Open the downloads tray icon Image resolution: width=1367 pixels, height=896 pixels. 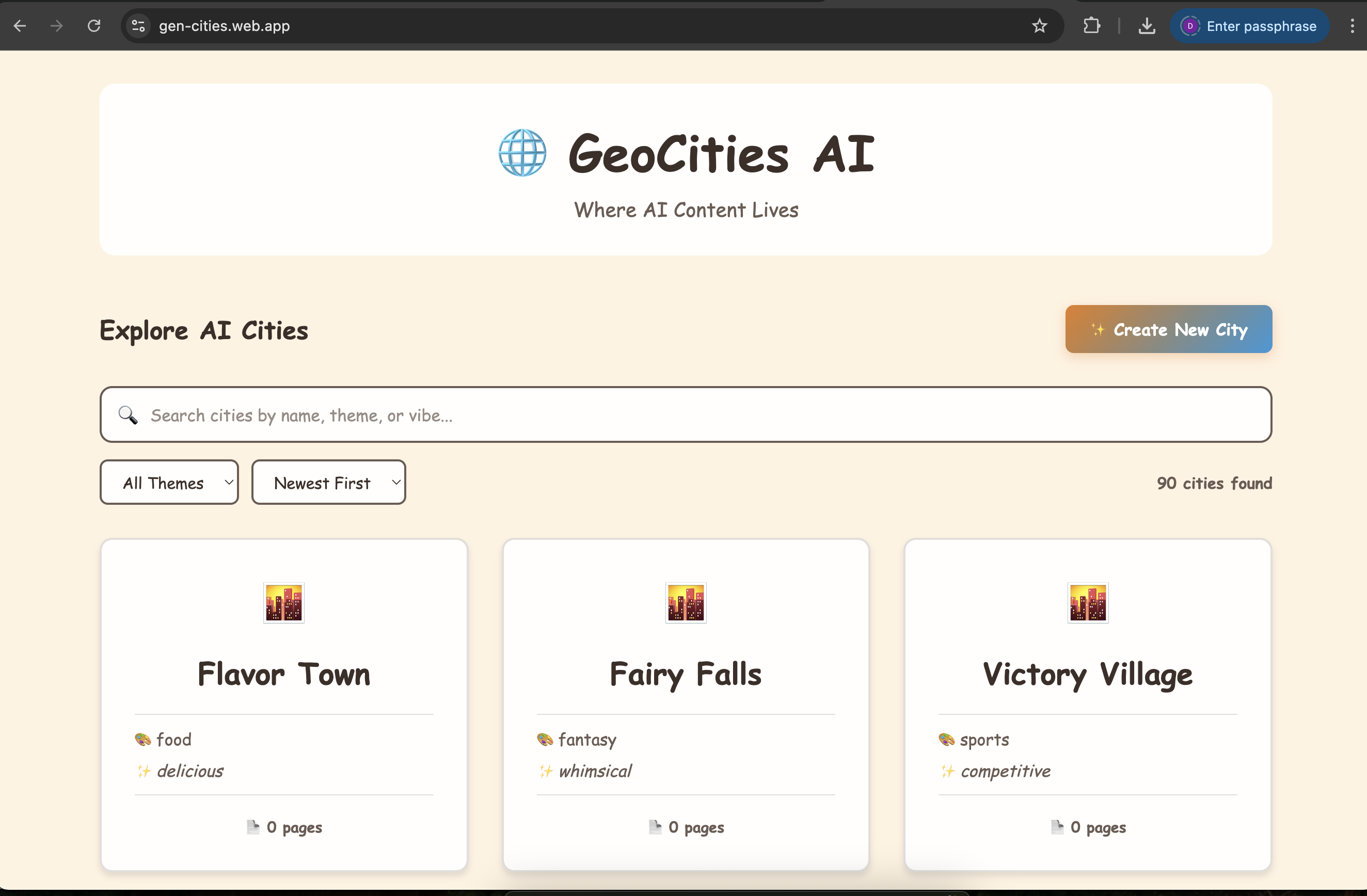1147,26
